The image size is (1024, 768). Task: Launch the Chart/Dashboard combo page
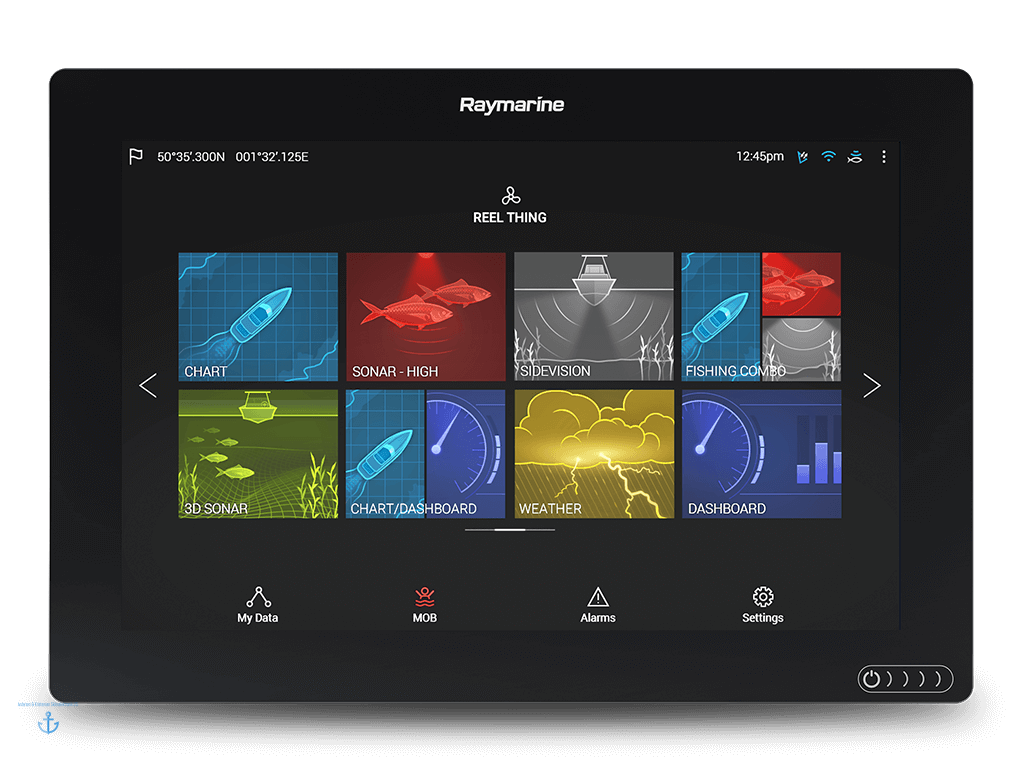pyautogui.click(x=426, y=454)
